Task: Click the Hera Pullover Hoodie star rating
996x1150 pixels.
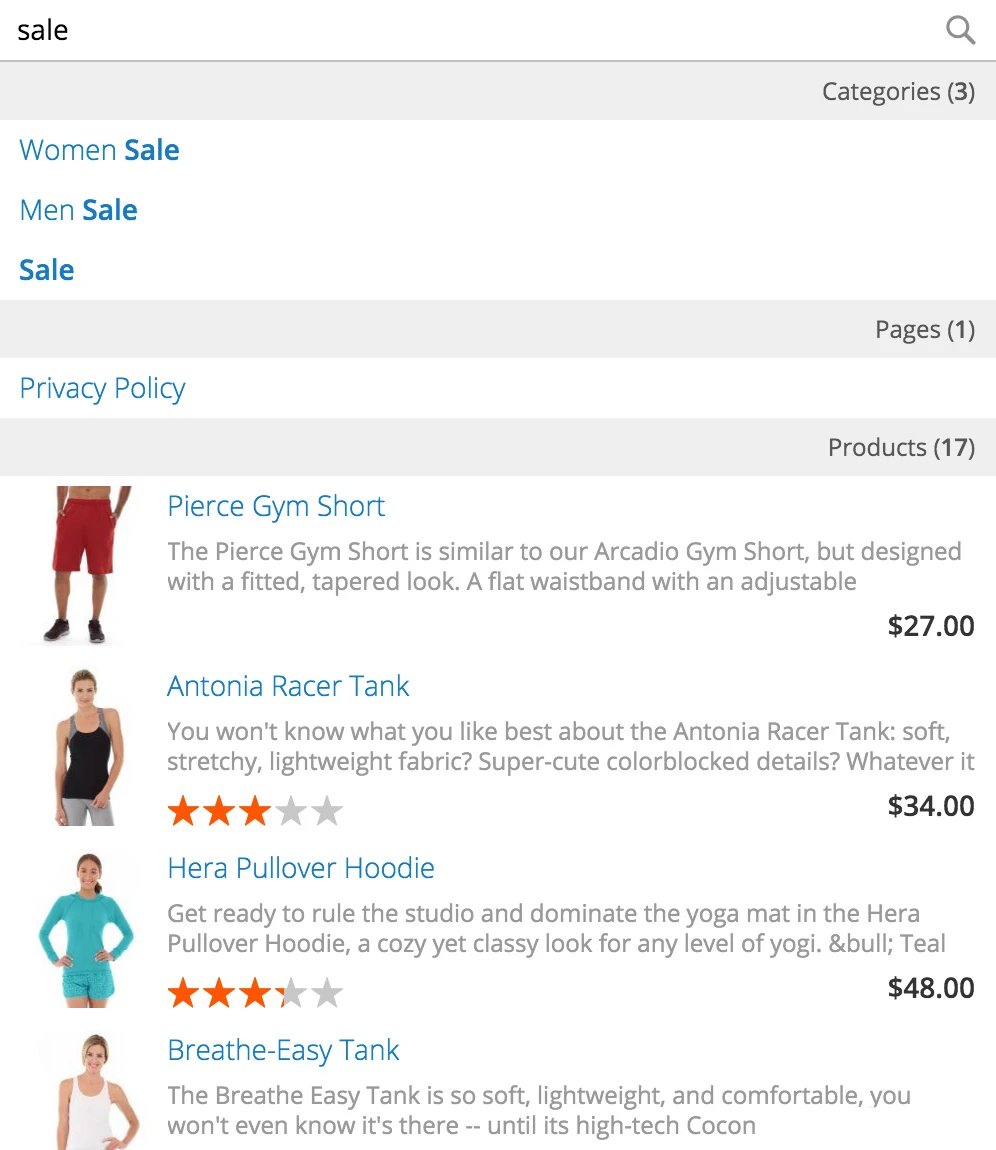Action: (255, 993)
